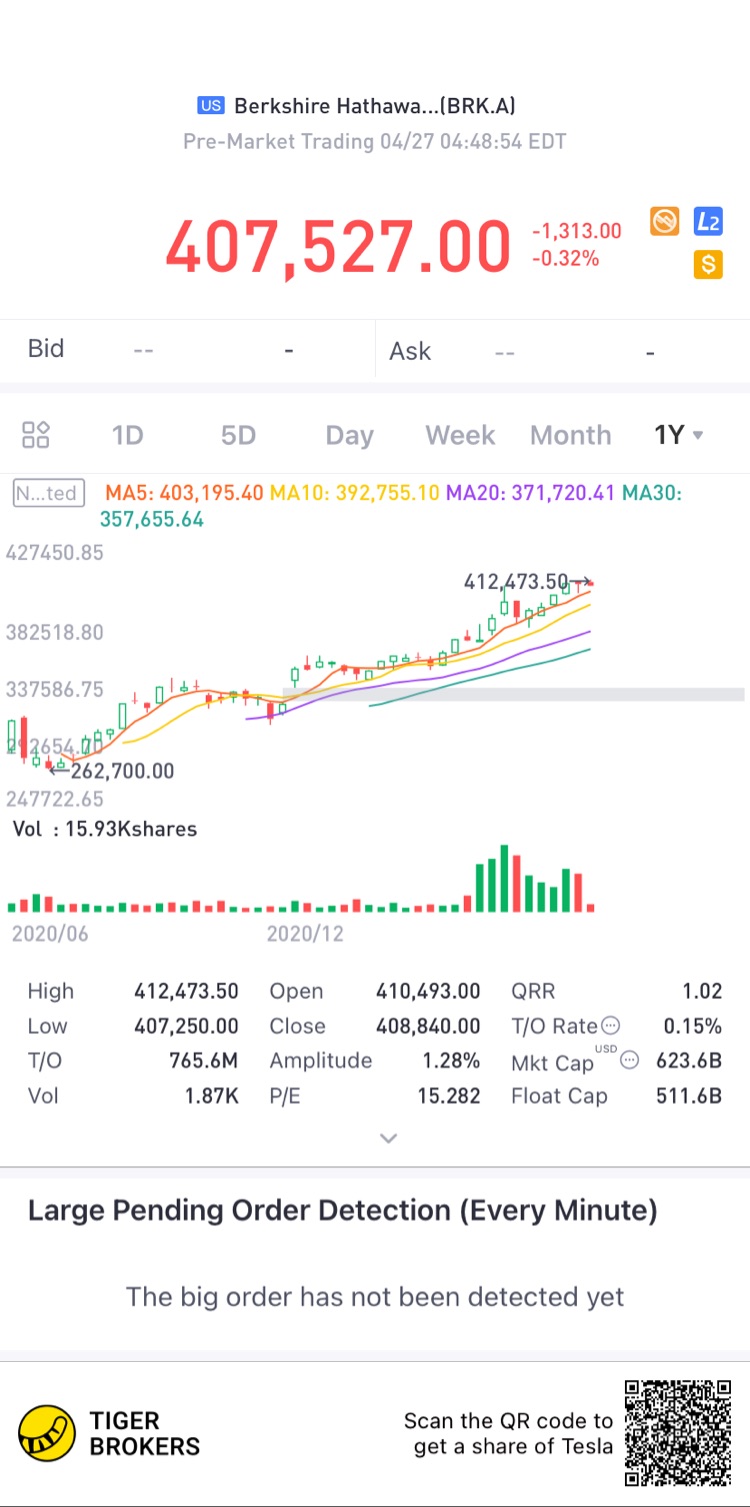
Task: Tap the 412,473.50 chart high marker
Action: [516, 581]
